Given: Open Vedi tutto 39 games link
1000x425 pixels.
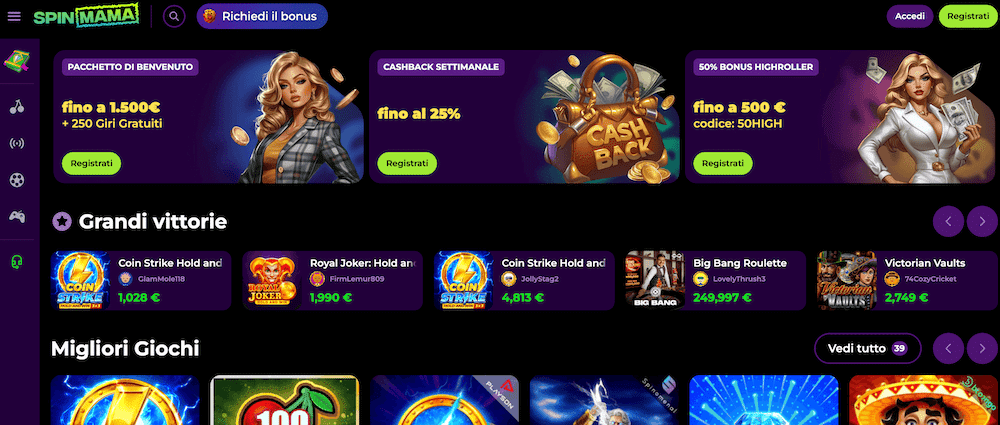Looking at the screenshot, I should 867,348.
